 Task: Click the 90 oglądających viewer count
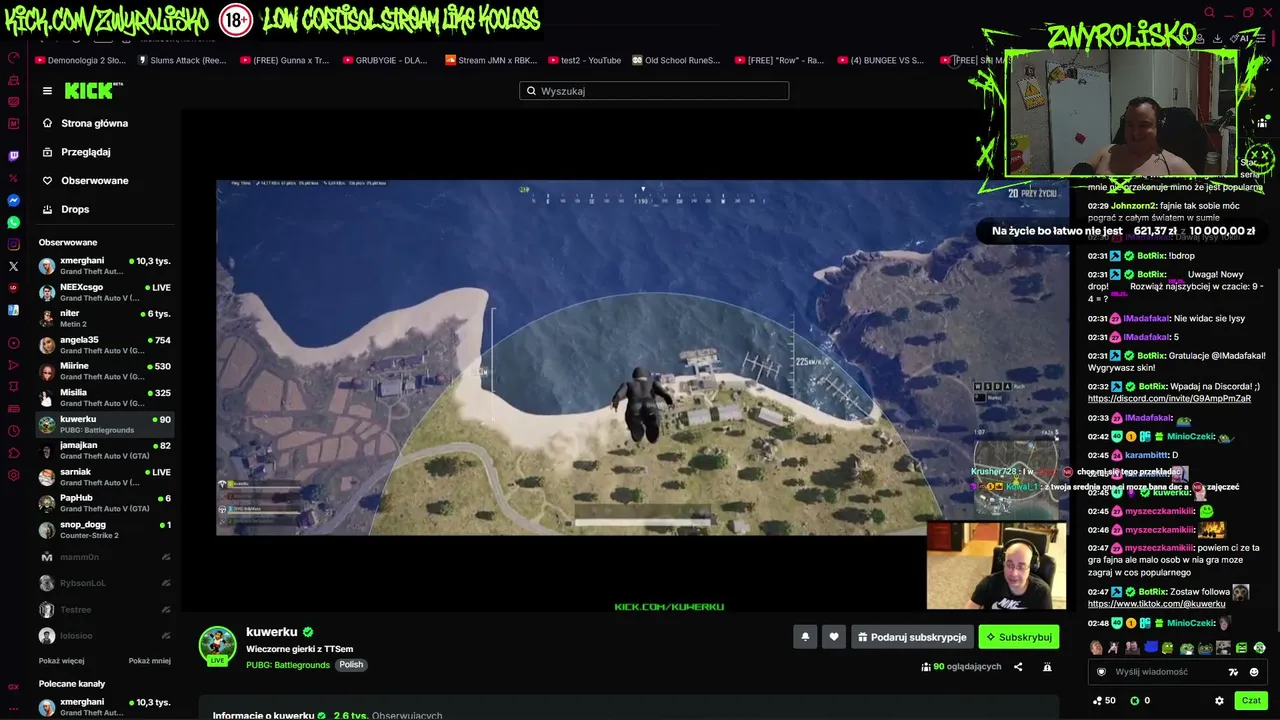pyautogui.click(x=961, y=667)
